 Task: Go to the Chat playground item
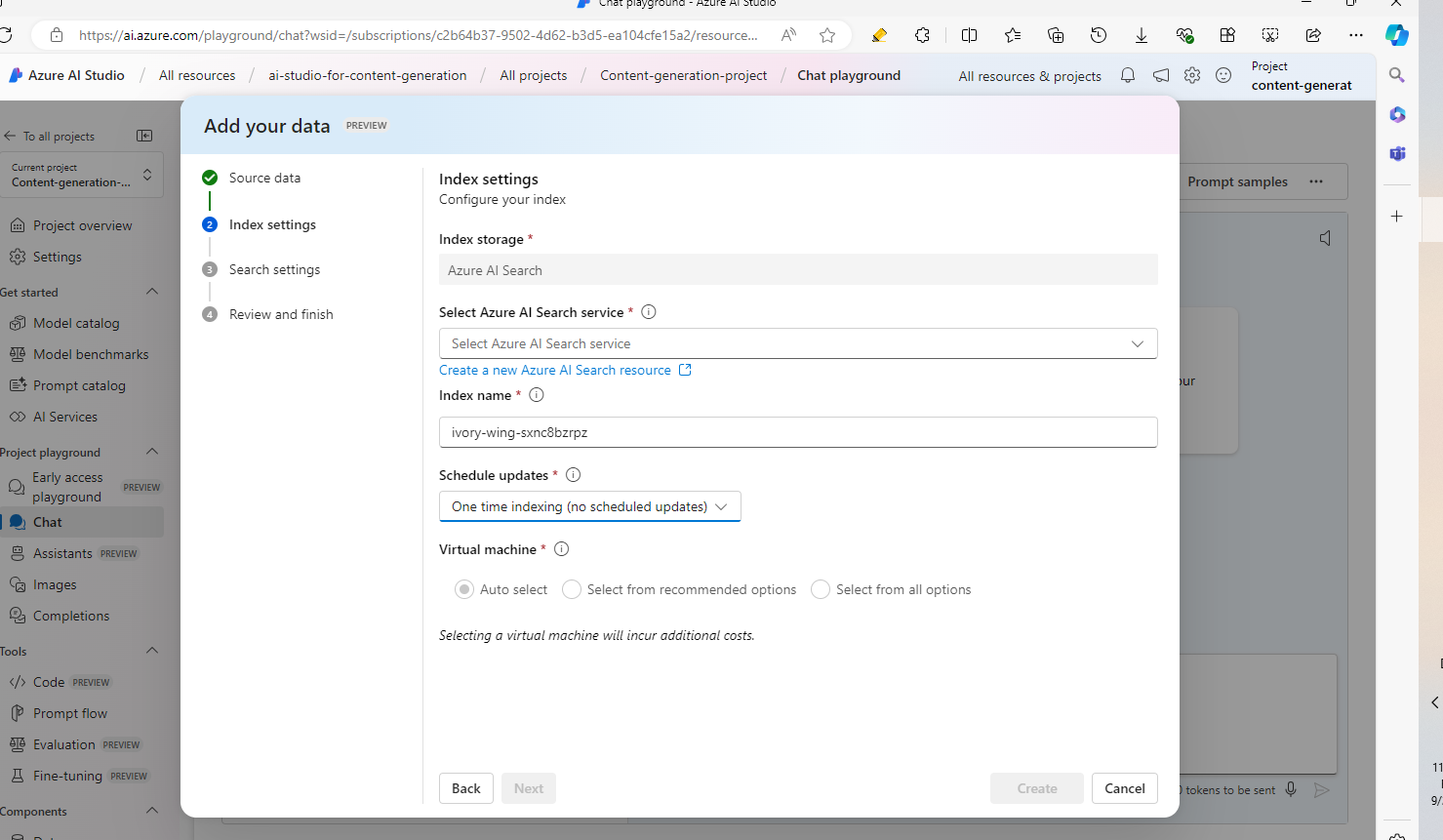(x=82, y=522)
